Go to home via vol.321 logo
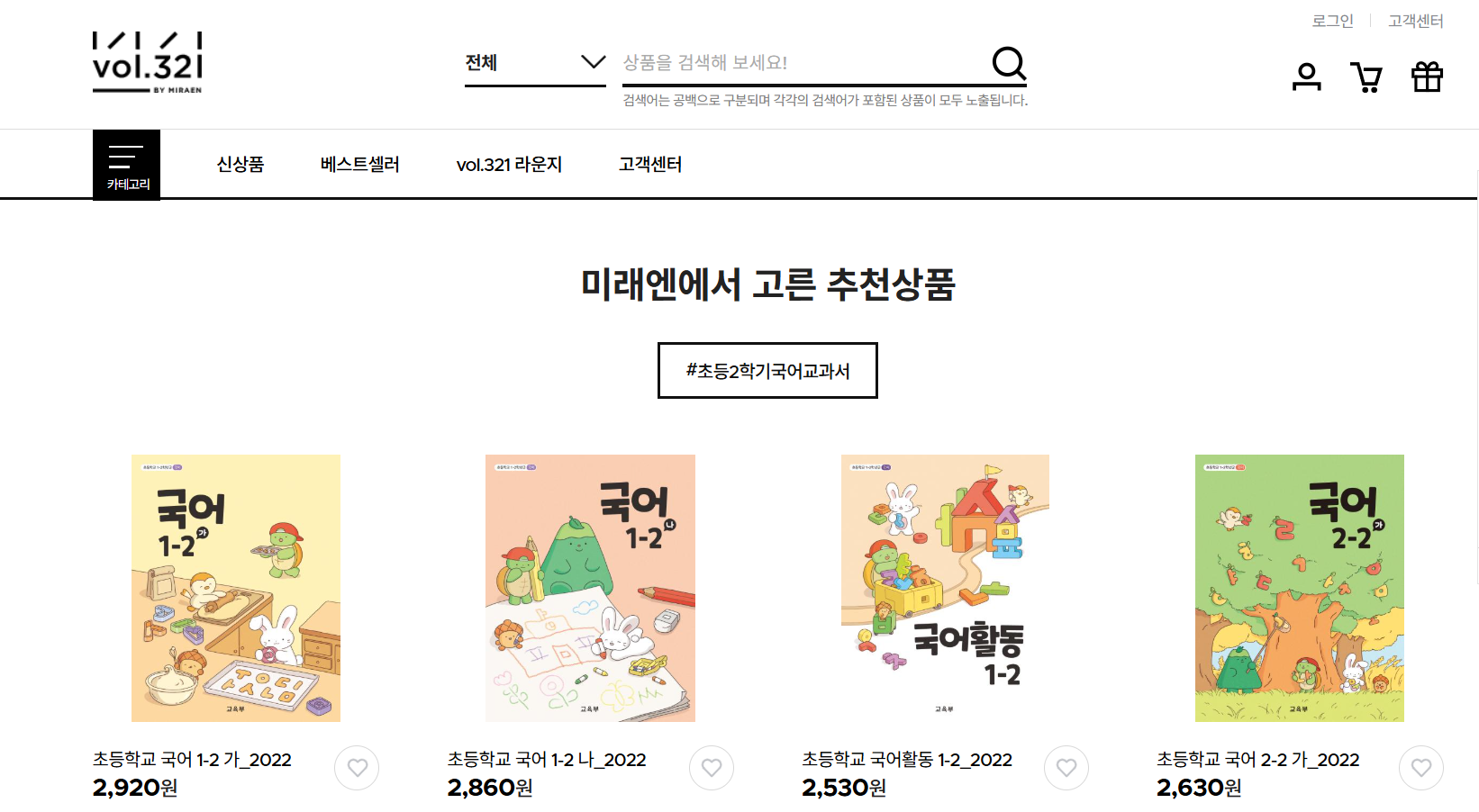Screen dimensions: 1479x812 pyautogui.click(x=148, y=63)
